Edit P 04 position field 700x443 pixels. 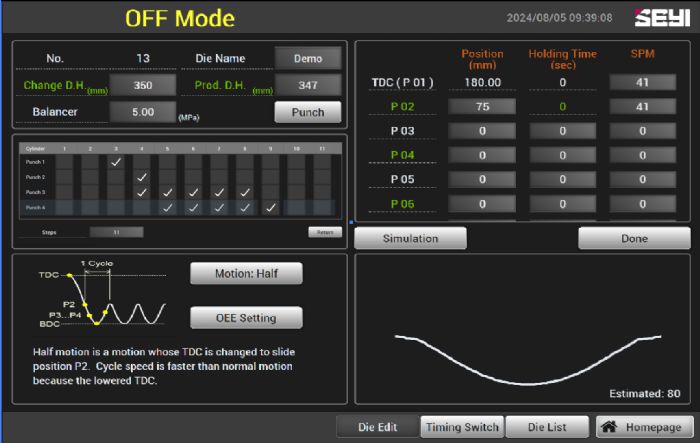(482, 155)
